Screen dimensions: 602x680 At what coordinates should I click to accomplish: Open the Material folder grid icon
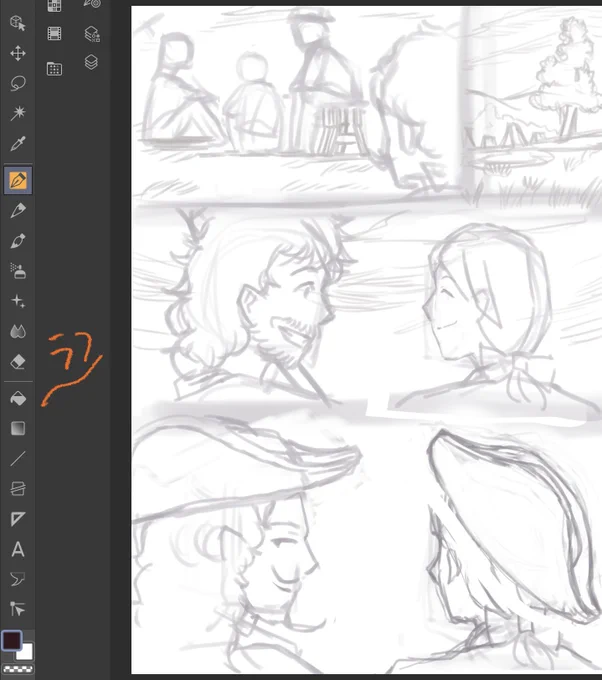point(54,69)
